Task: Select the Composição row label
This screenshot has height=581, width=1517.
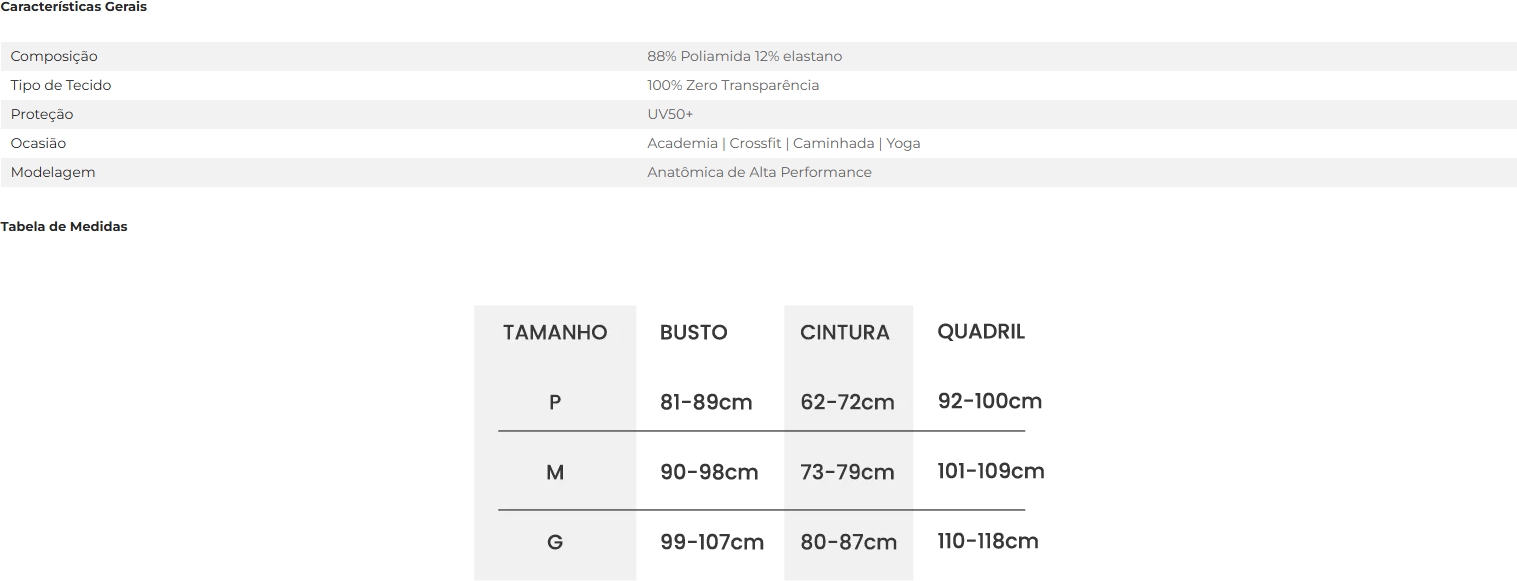Action: 54,57
